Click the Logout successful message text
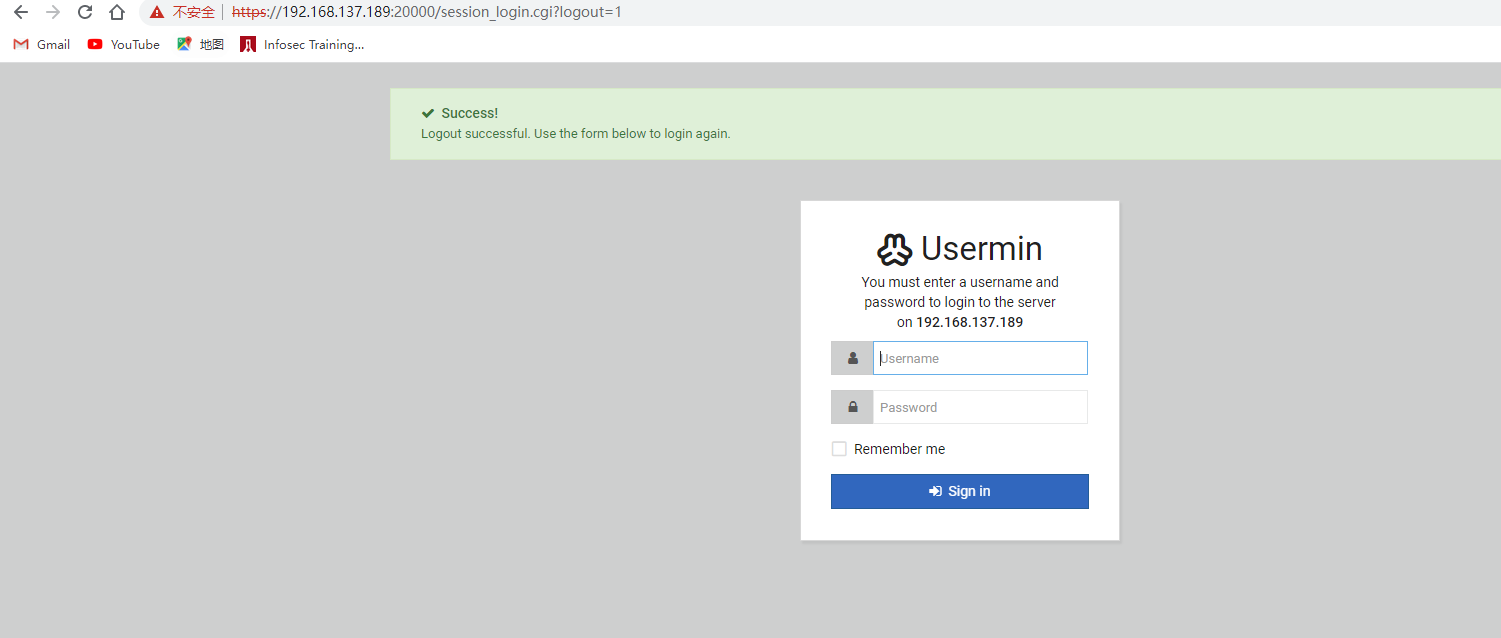Viewport: 1501px width, 638px height. click(x=575, y=133)
